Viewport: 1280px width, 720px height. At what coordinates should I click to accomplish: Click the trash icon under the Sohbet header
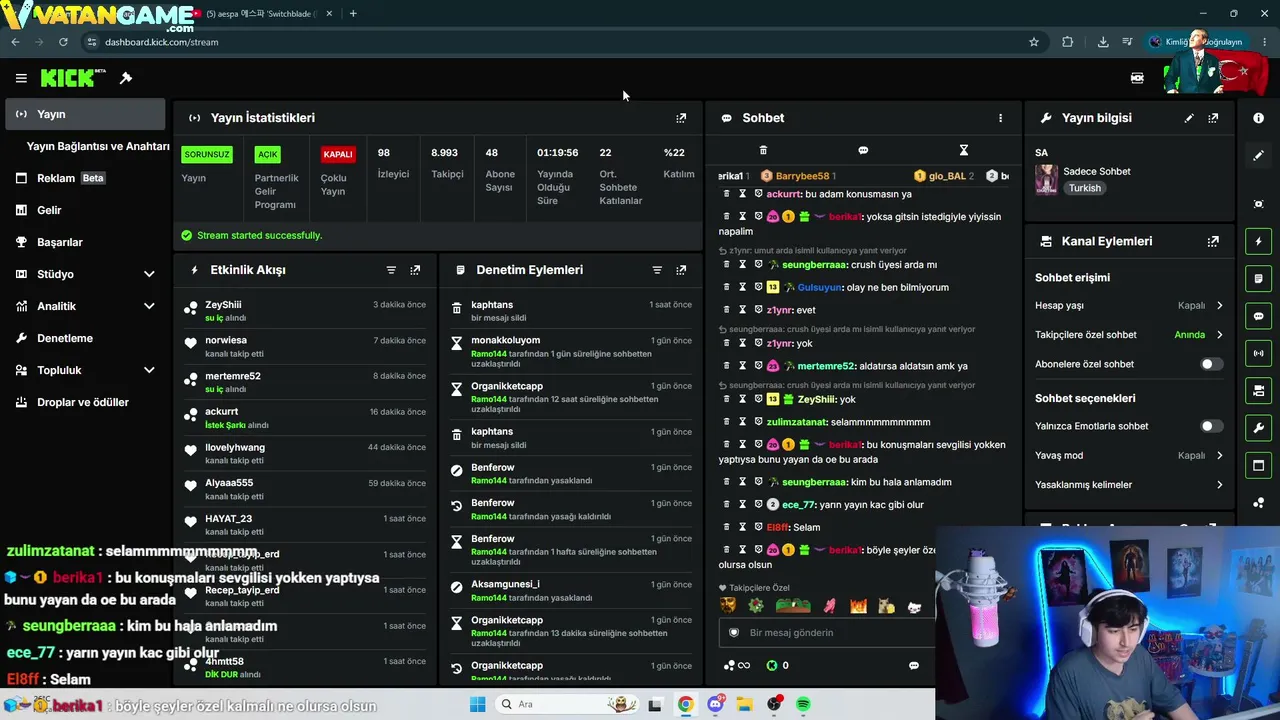coord(763,150)
